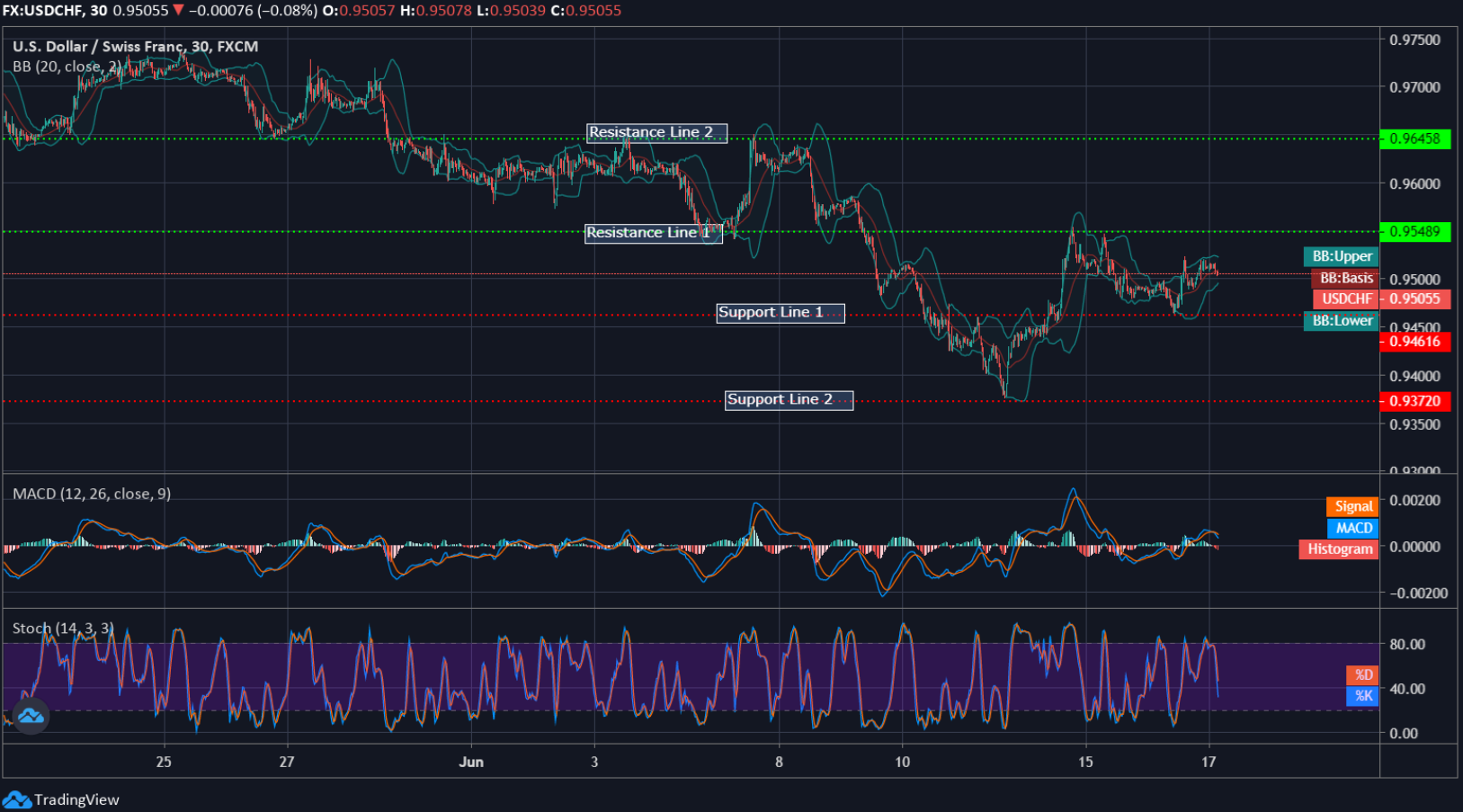Toggle the BB:Upper band label on the price scale
The width and height of the screenshot is (1463, 812).
pyautogui.click(x=1341, y=256)
